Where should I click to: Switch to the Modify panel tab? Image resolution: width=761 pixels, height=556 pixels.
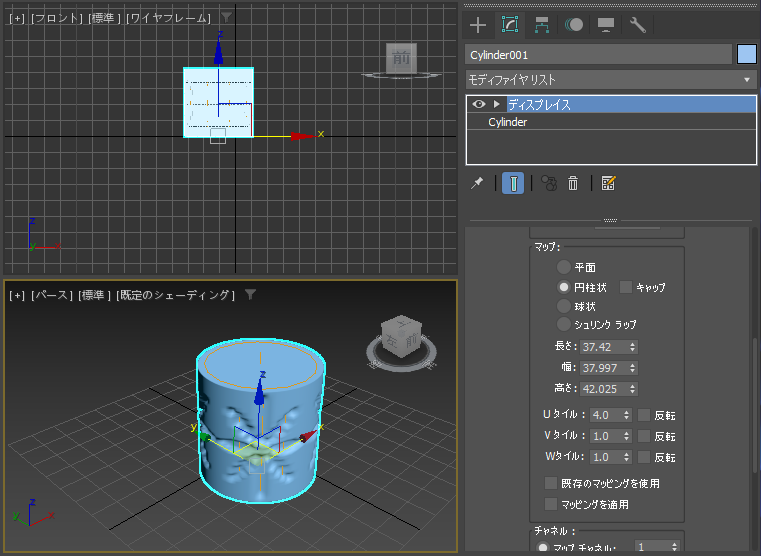tap(510, 25)
